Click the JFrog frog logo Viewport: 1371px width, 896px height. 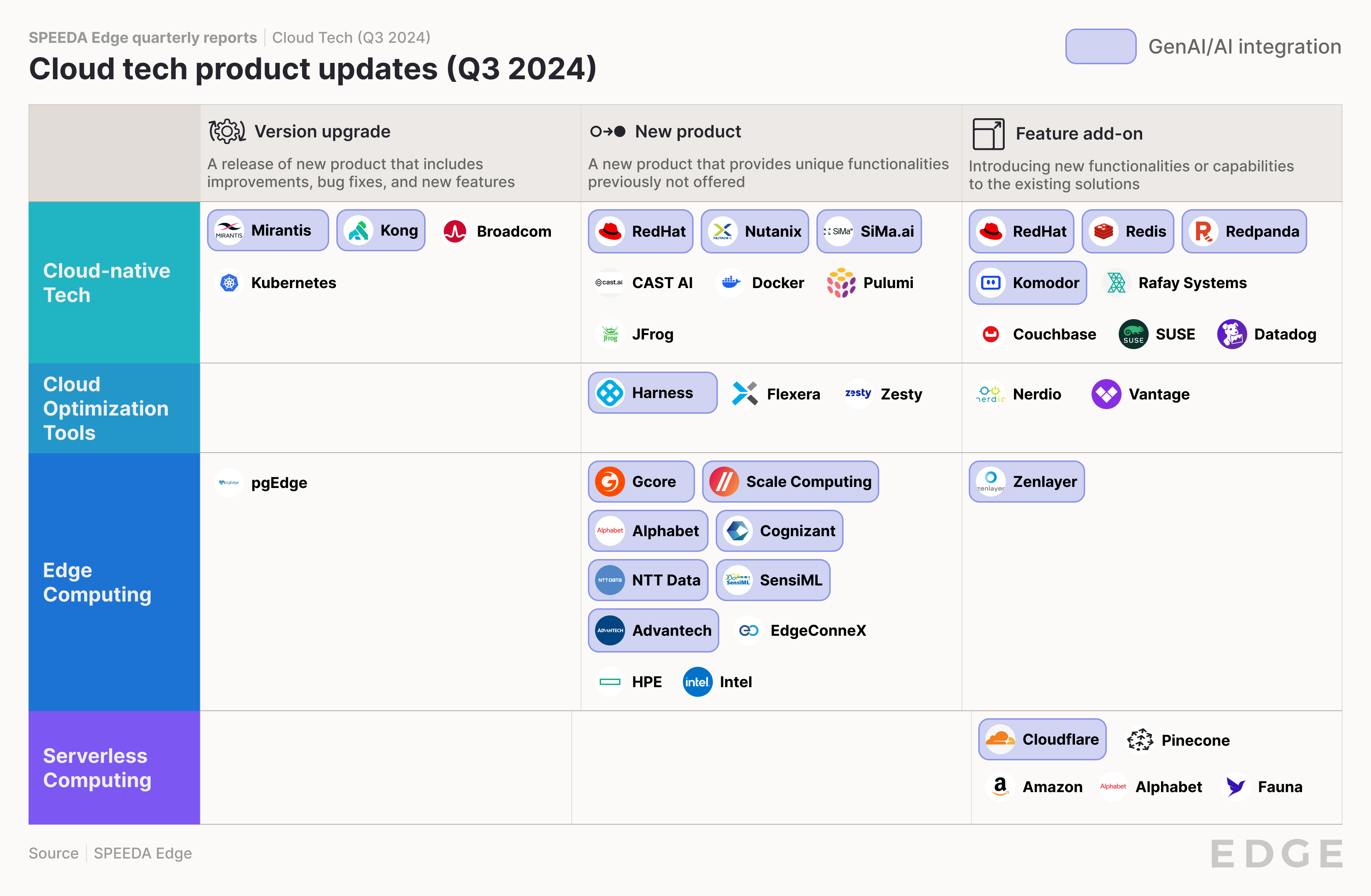coord(610,334)
